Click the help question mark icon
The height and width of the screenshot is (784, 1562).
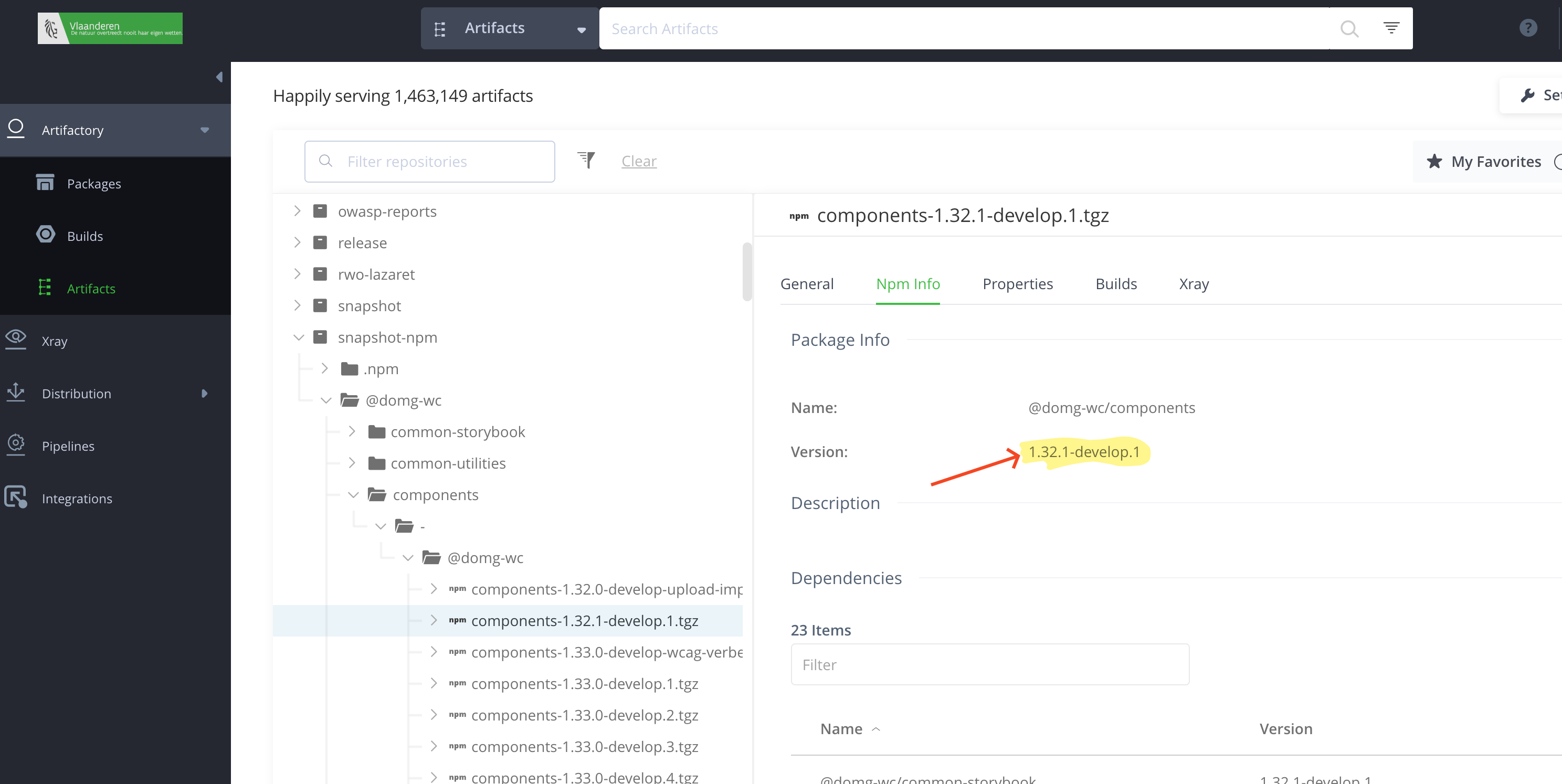click(1527, 28)
